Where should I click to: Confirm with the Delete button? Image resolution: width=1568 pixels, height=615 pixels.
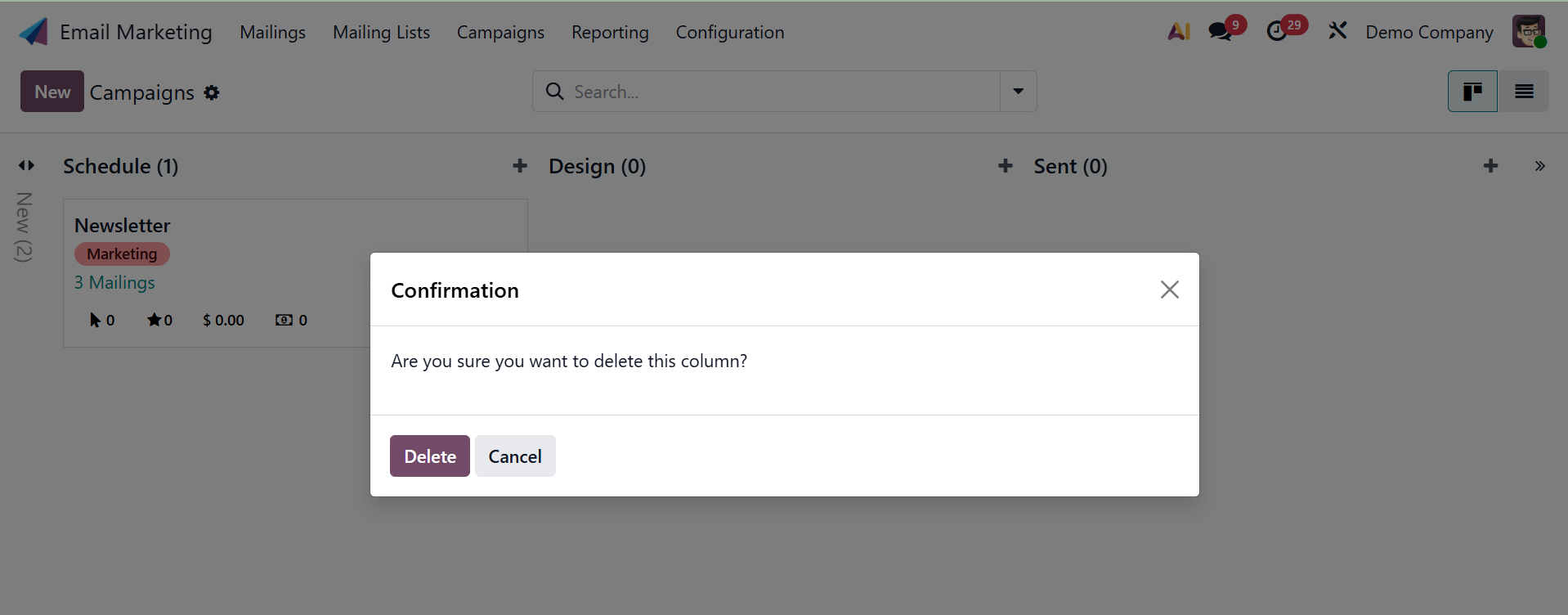[430, 456]
